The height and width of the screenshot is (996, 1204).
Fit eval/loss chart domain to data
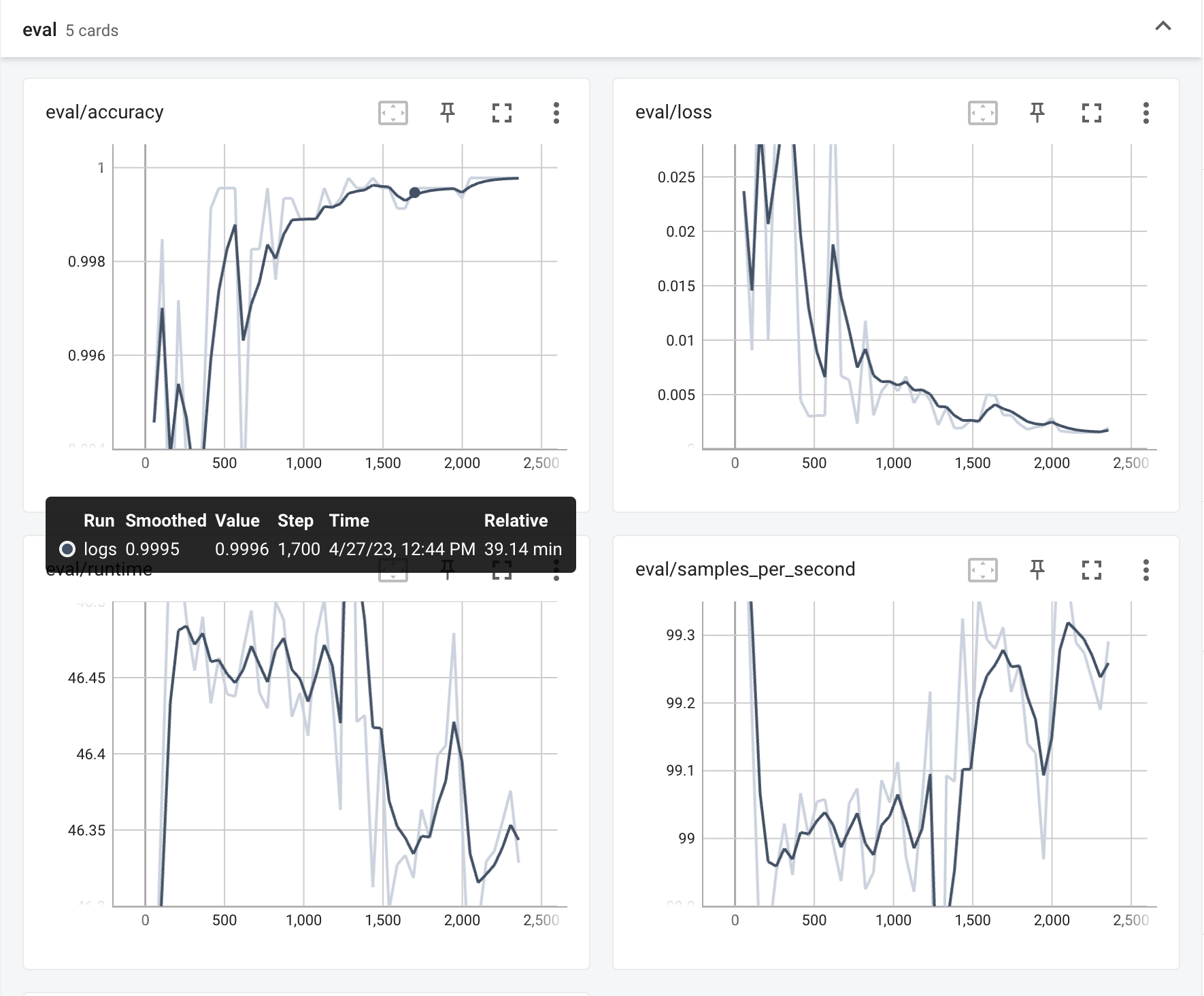click(983, 113)
